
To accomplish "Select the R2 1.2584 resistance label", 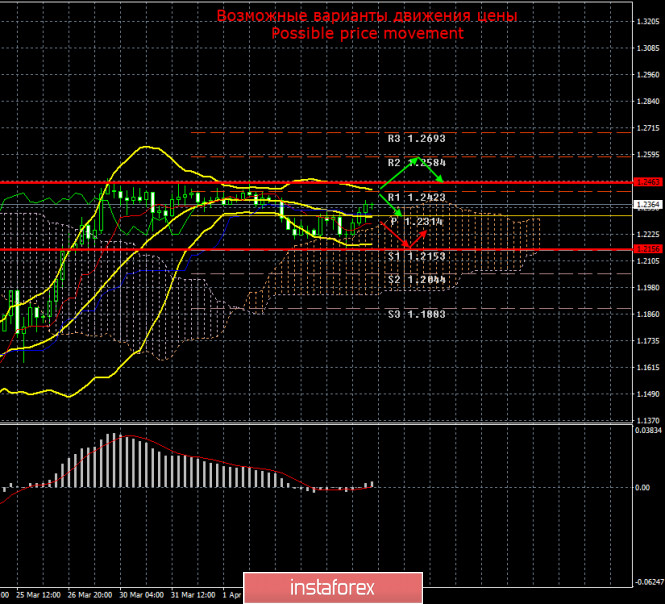I will tap(416, 161).
